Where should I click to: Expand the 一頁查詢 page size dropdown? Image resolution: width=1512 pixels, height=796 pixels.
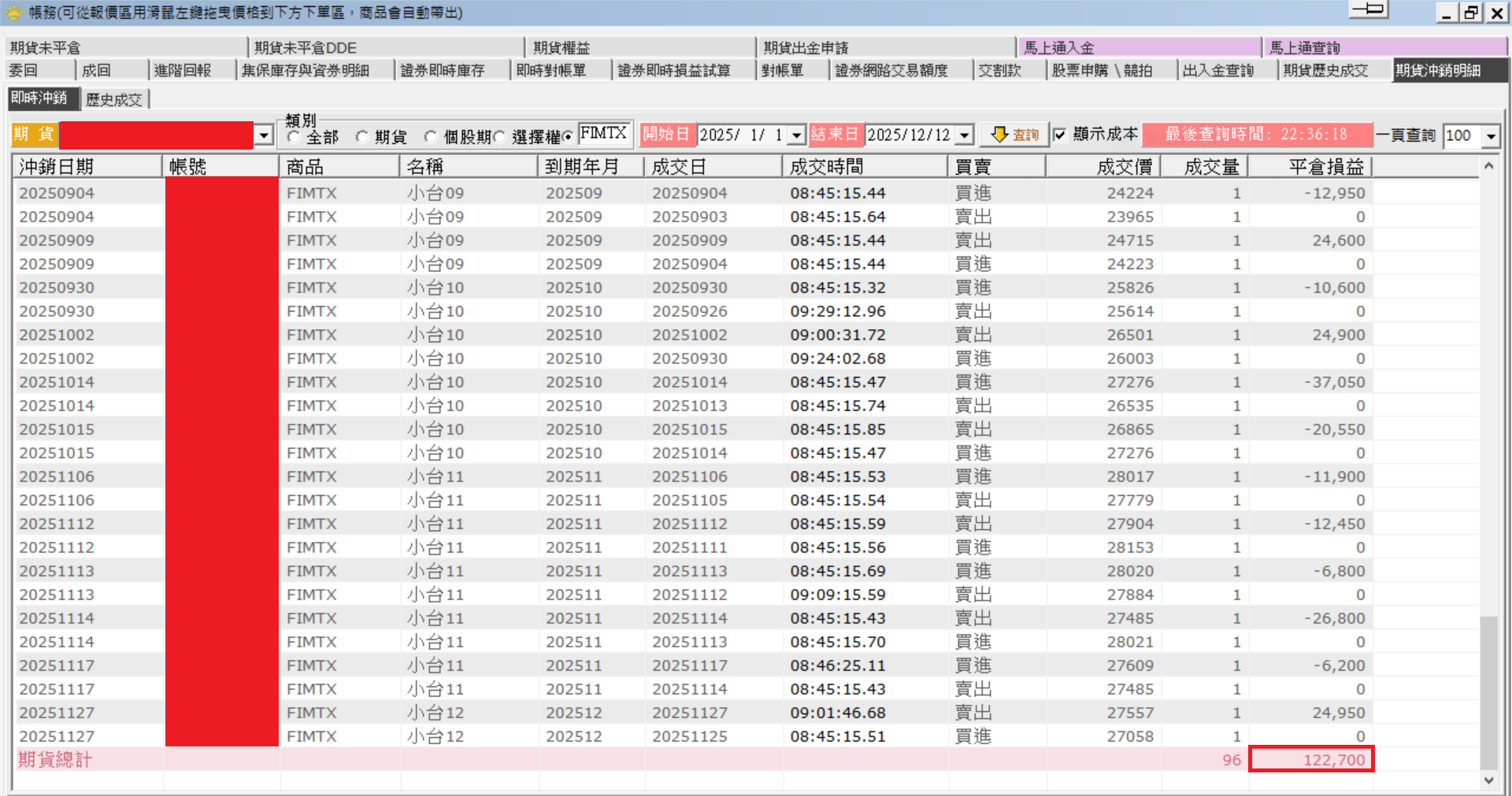pyautogui.click(x=1491, y=136)
